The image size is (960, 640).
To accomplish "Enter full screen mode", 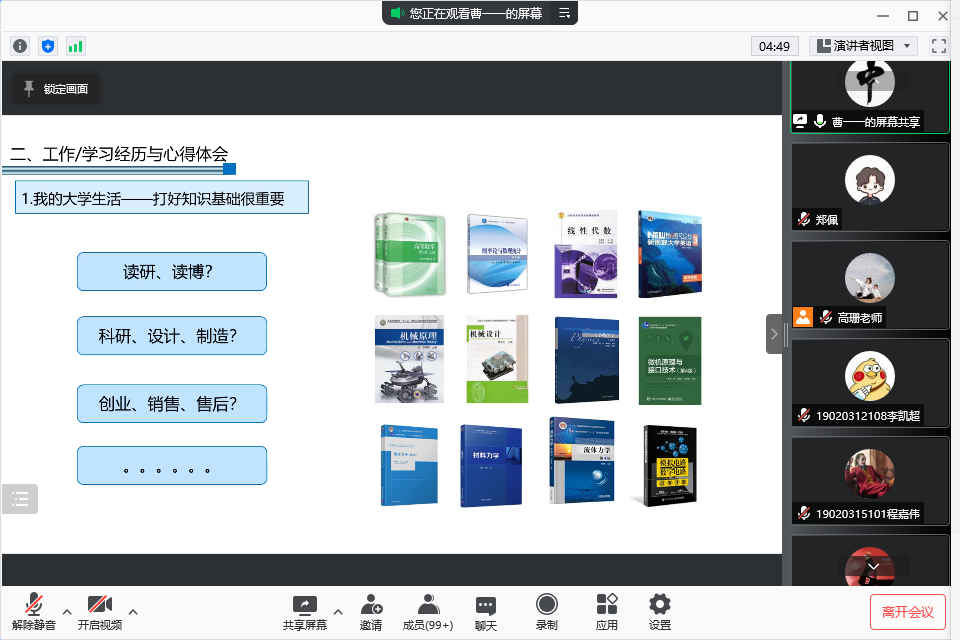I will [x=938, y=46].
